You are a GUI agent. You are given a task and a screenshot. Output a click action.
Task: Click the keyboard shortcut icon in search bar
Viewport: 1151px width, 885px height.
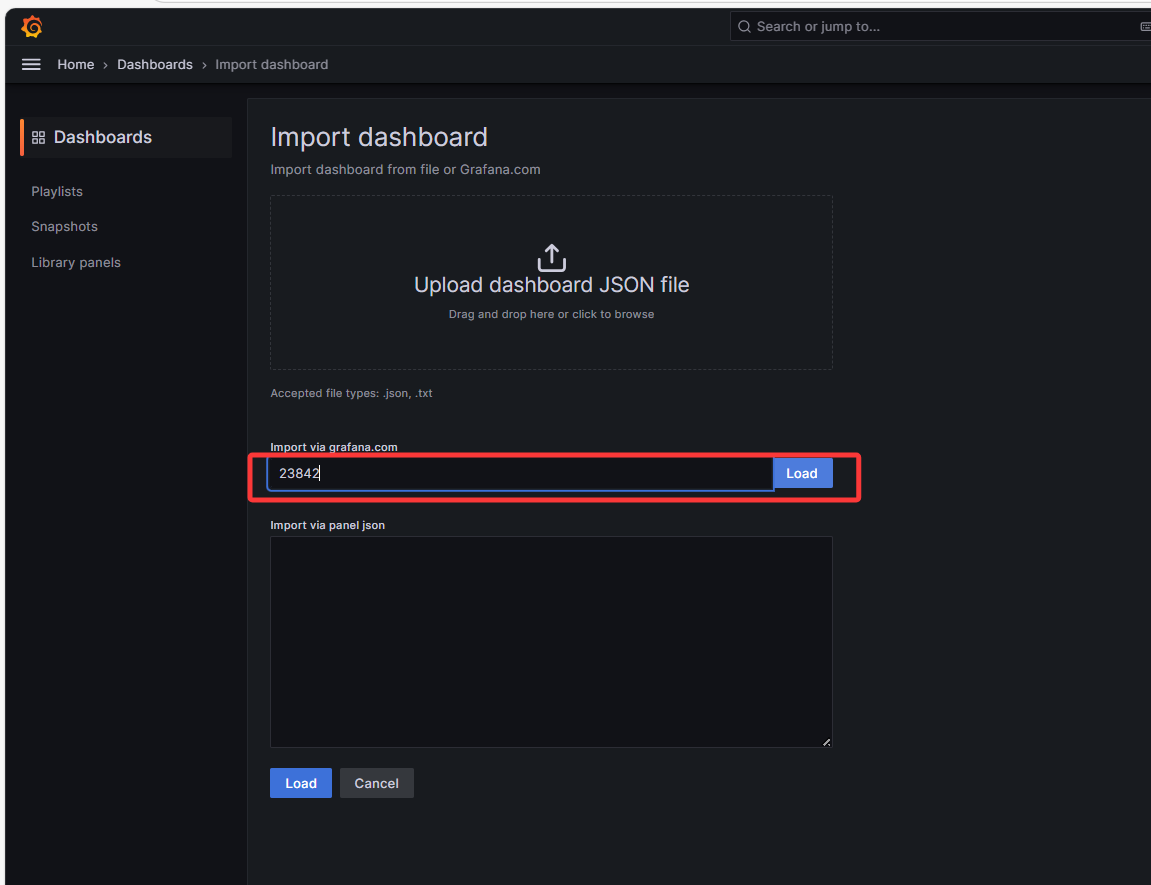[1145, 27]
